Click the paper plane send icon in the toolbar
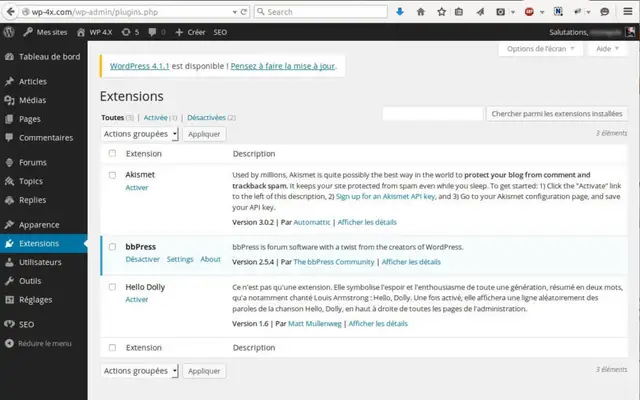 point(480,12)
